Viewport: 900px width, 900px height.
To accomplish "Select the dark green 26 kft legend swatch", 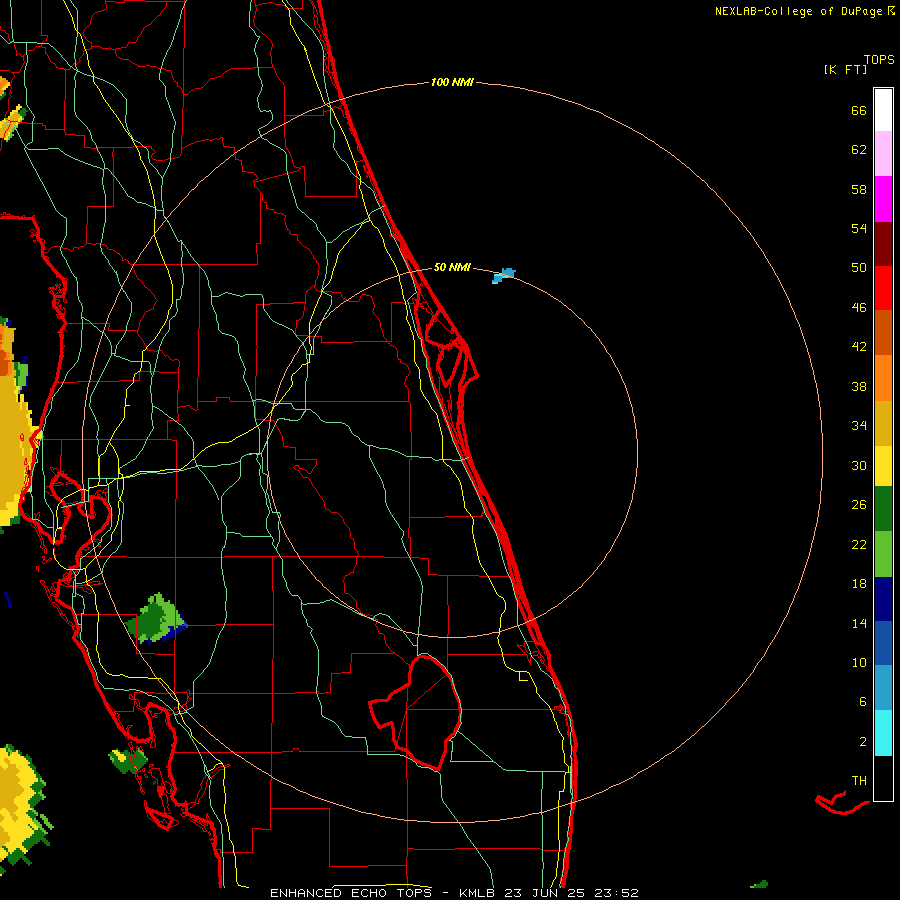I will [x=883, y=509].
